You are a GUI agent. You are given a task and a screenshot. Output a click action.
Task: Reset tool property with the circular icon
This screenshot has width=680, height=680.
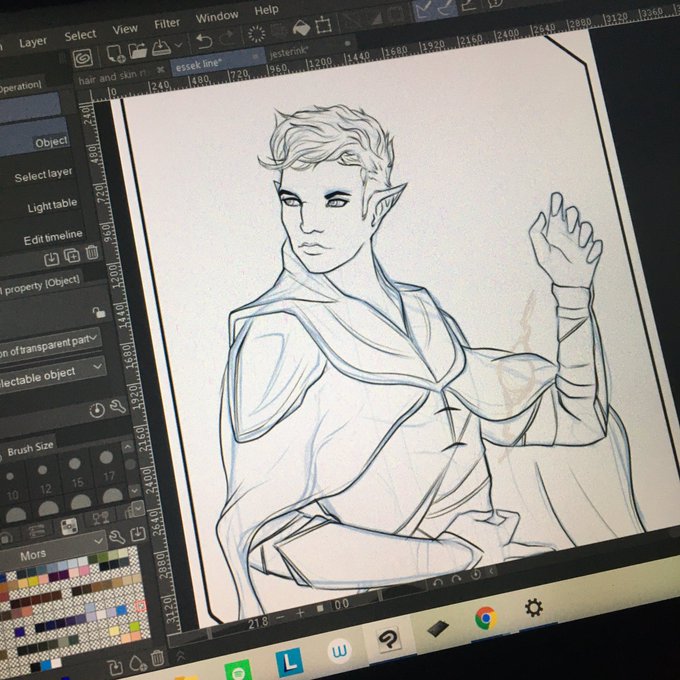[x=97, y=410]
